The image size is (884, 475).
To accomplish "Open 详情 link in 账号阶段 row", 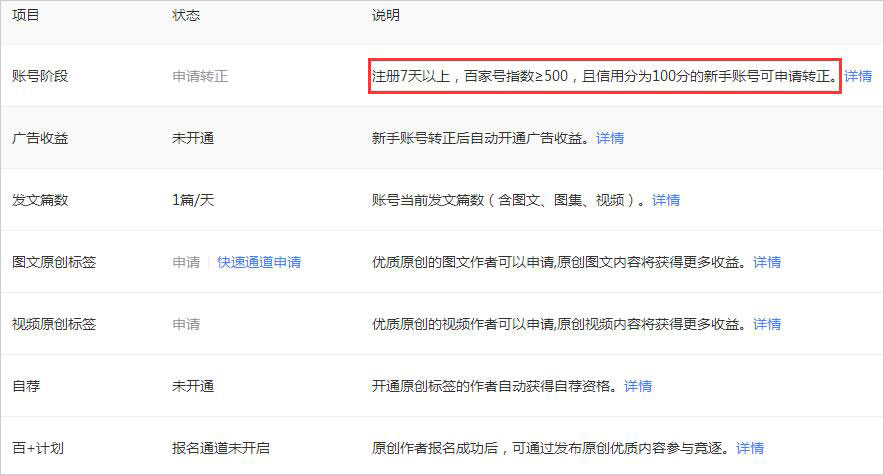I will point(858,76).
